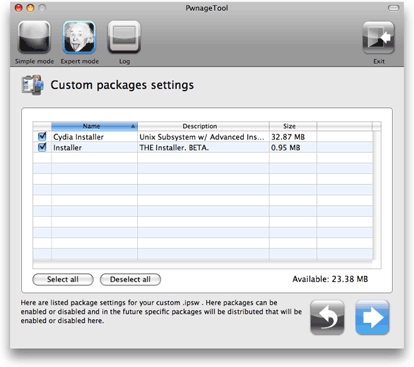The height and width of the screenshot is (367, 414).
Task: Click the Exit toolbar icon
Action: (379, 38)
